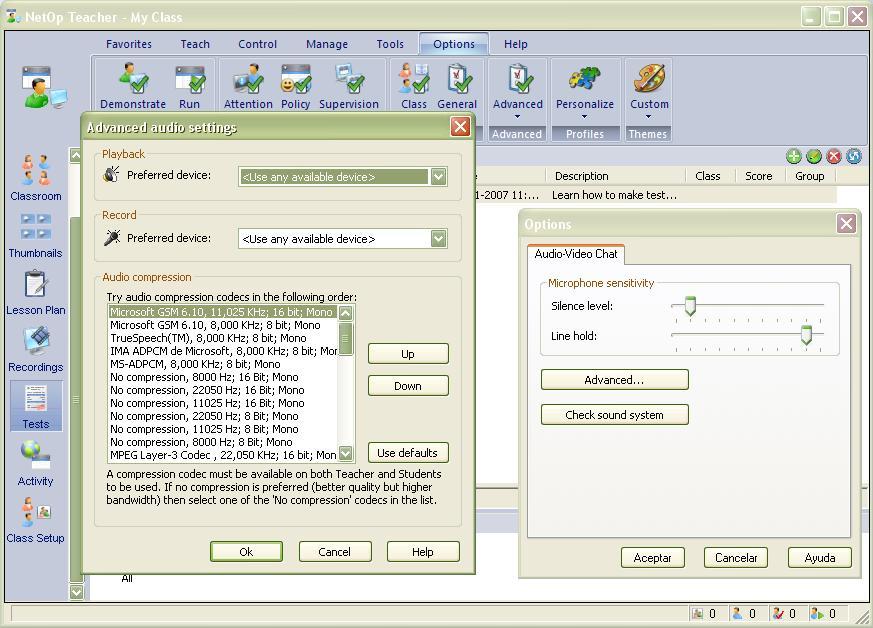Click the green checkmark toolbar icon

tap(814, 156)
